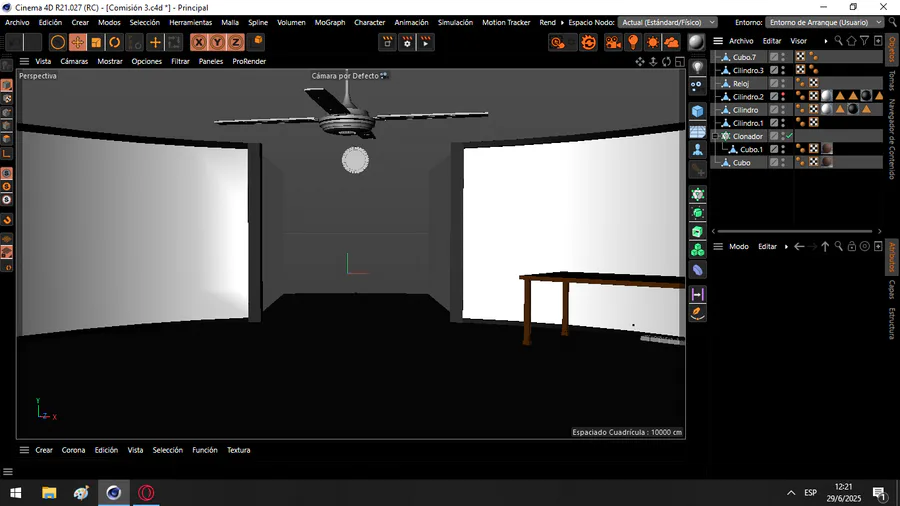This screenshot has width=900, height=506.
Task: Toggle the X axis lock
Action: pyautogui.click(x=199, y=42)
